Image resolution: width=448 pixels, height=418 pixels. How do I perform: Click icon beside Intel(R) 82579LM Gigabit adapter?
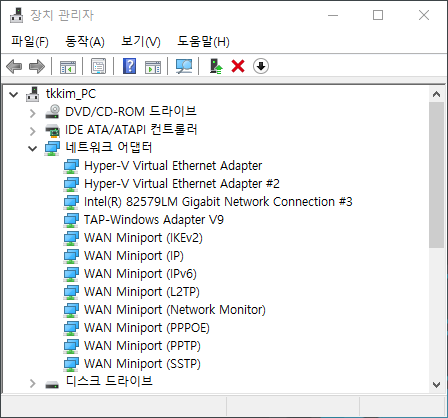coord(71,202)
